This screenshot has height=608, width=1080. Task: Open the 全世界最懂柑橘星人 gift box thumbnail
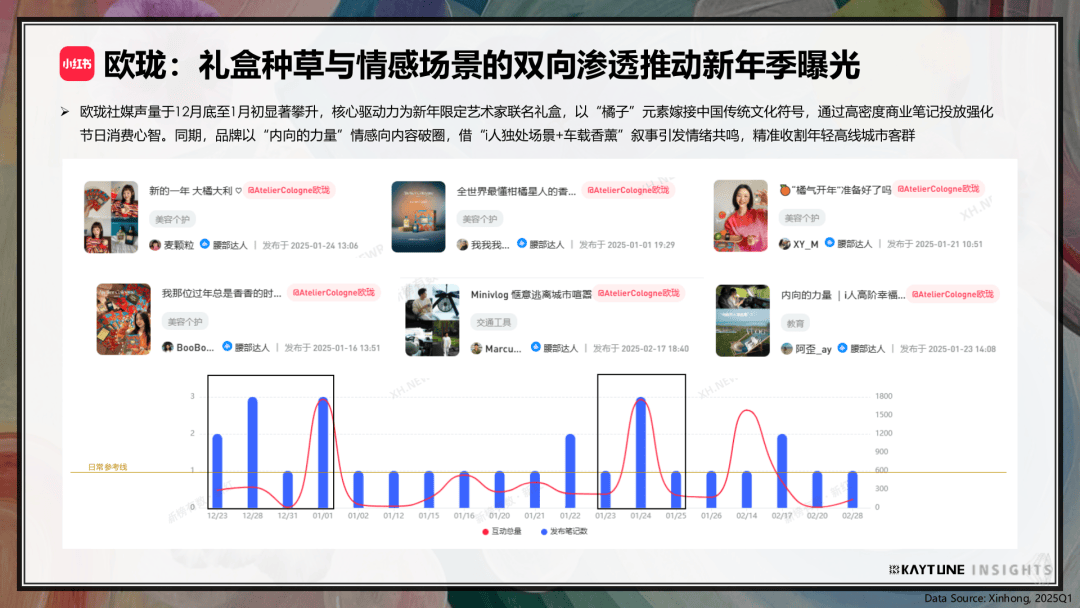pos(419,216)
